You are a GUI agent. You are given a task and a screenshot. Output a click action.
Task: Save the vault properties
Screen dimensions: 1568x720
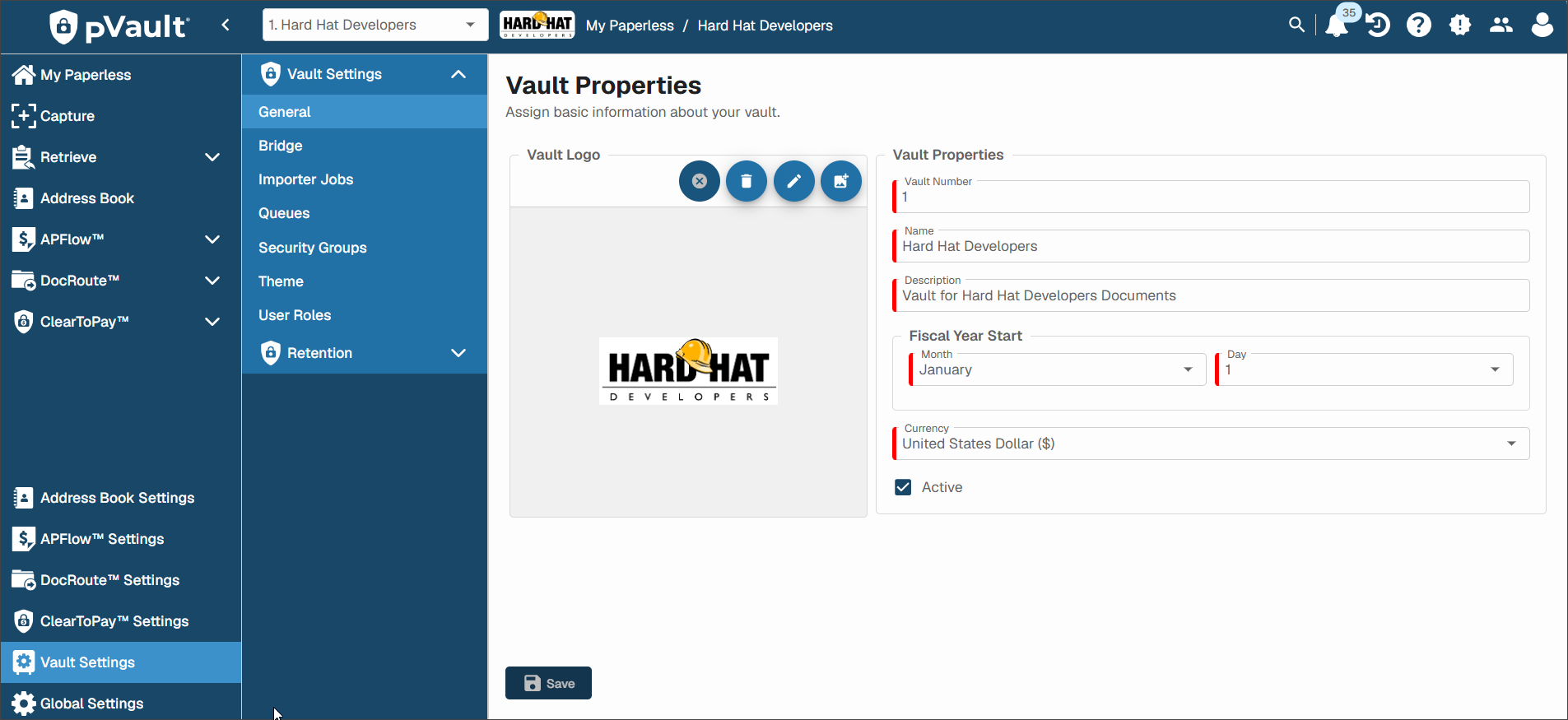tap(548, 683)
